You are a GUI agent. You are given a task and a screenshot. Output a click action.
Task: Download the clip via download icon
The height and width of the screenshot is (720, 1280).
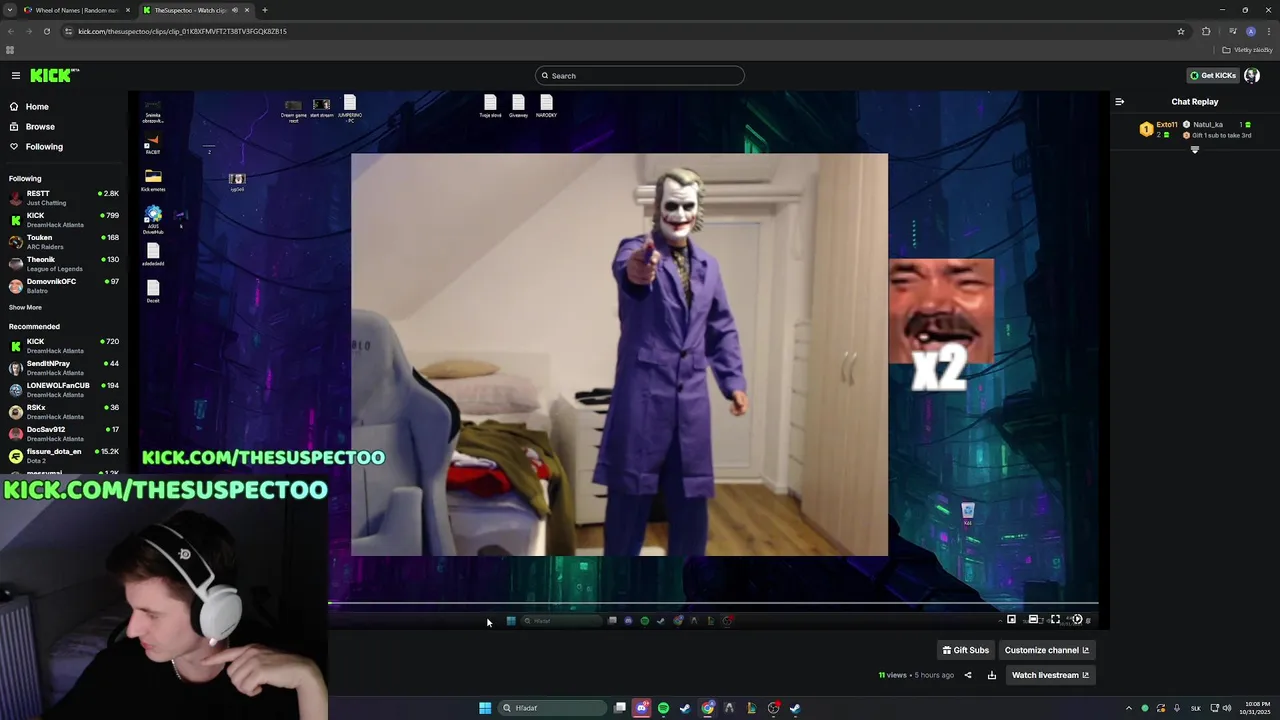click(x=991, y=675)
